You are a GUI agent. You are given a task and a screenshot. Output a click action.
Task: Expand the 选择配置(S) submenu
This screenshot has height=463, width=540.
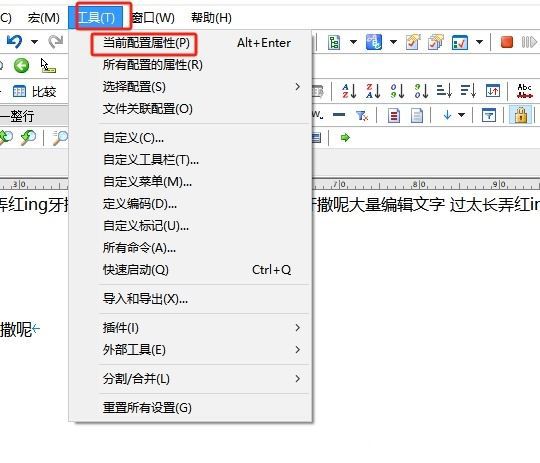(x=190, y=87)
